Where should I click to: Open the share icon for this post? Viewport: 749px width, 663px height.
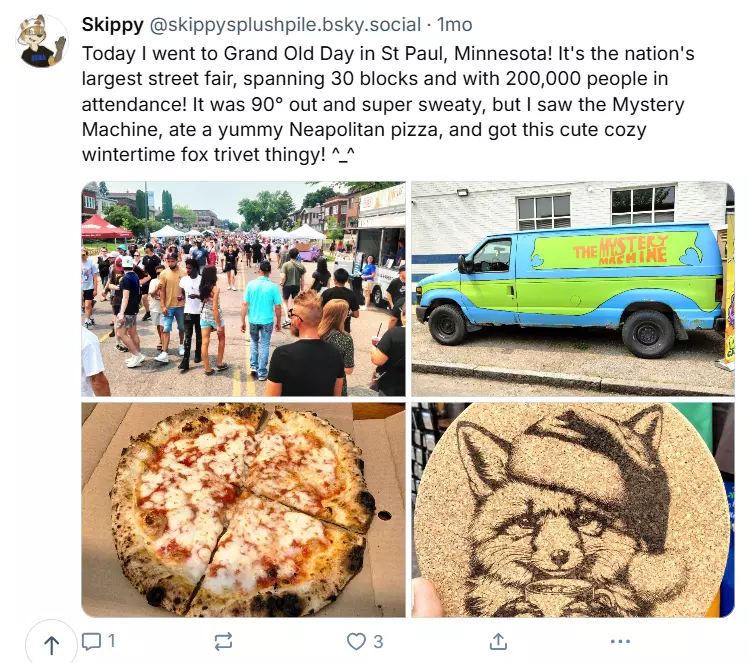point(498,642)
